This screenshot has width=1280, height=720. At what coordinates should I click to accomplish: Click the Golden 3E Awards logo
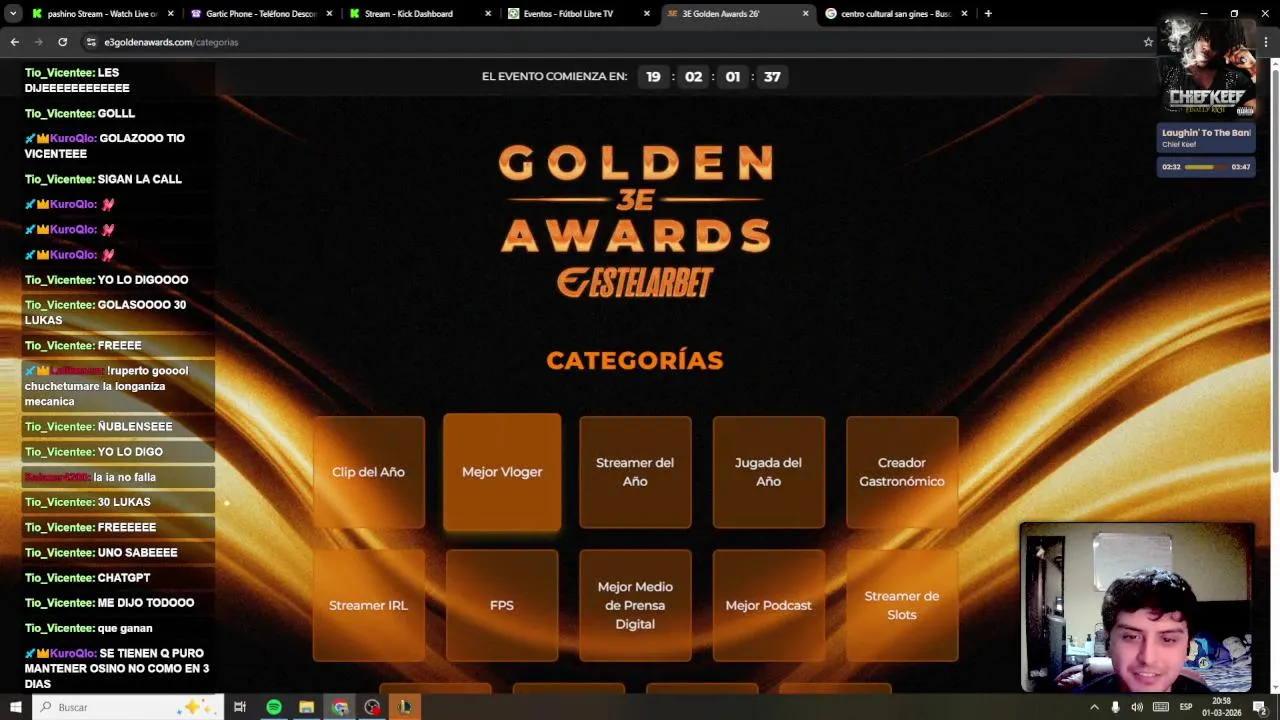[x=635, y=199]
